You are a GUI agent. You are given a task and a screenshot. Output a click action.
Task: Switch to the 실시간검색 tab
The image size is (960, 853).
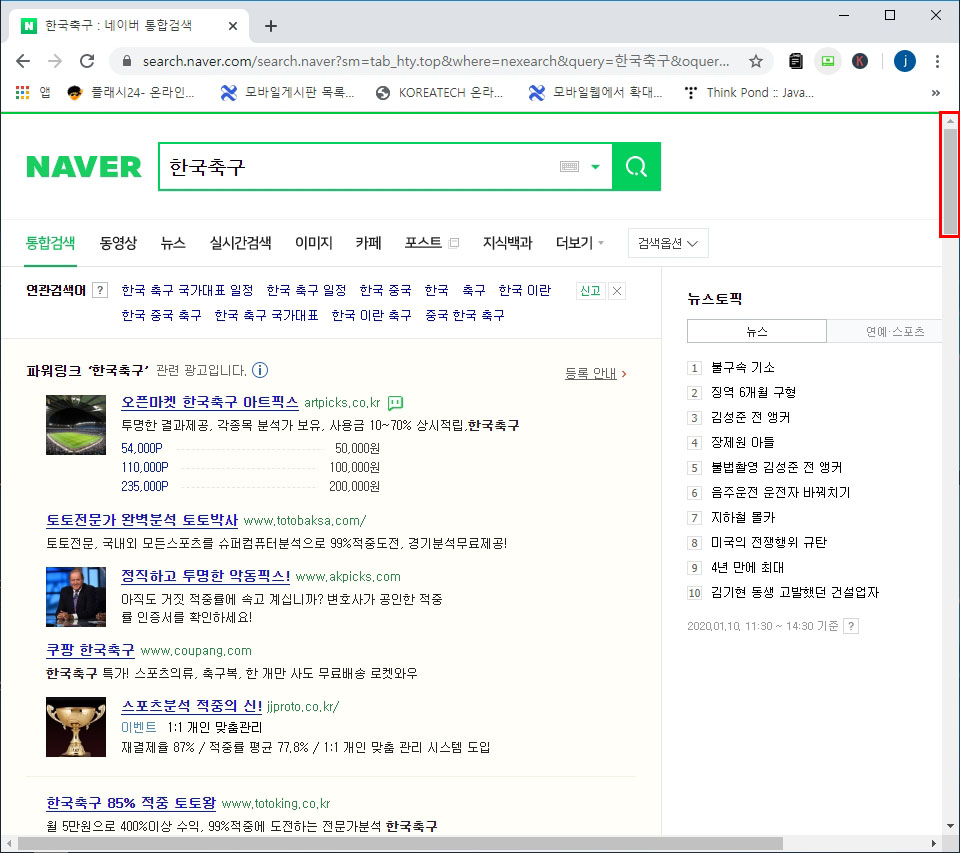pyautogui.click(x=240, y=243)
